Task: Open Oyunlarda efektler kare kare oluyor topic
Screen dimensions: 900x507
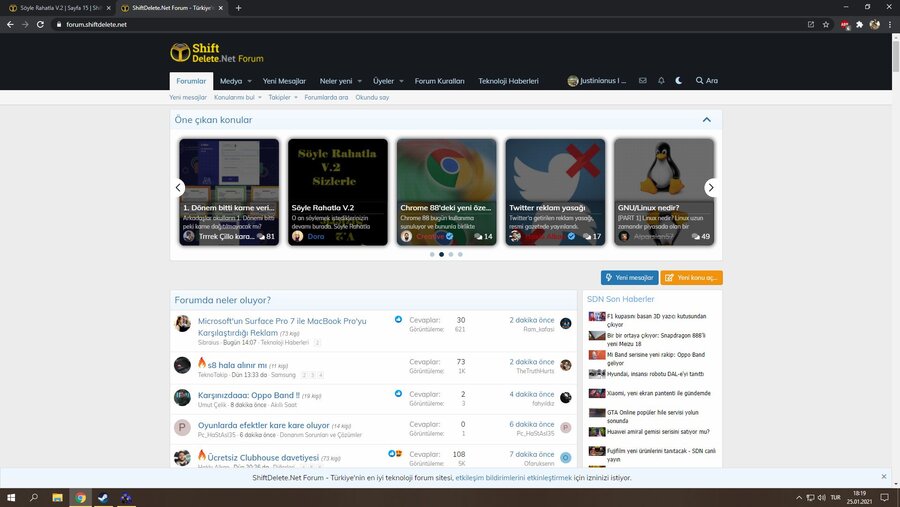Action: tap(263, 425)
